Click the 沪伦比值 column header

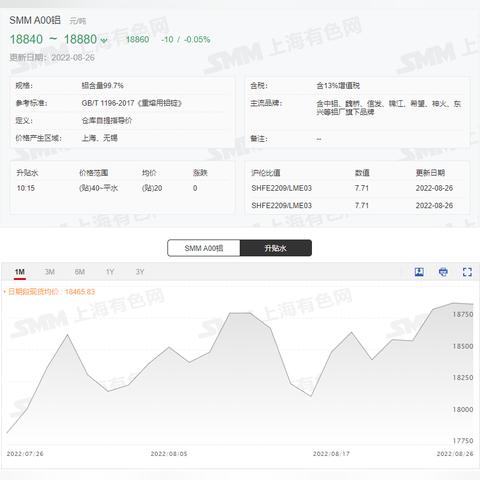tap(266, 173)
